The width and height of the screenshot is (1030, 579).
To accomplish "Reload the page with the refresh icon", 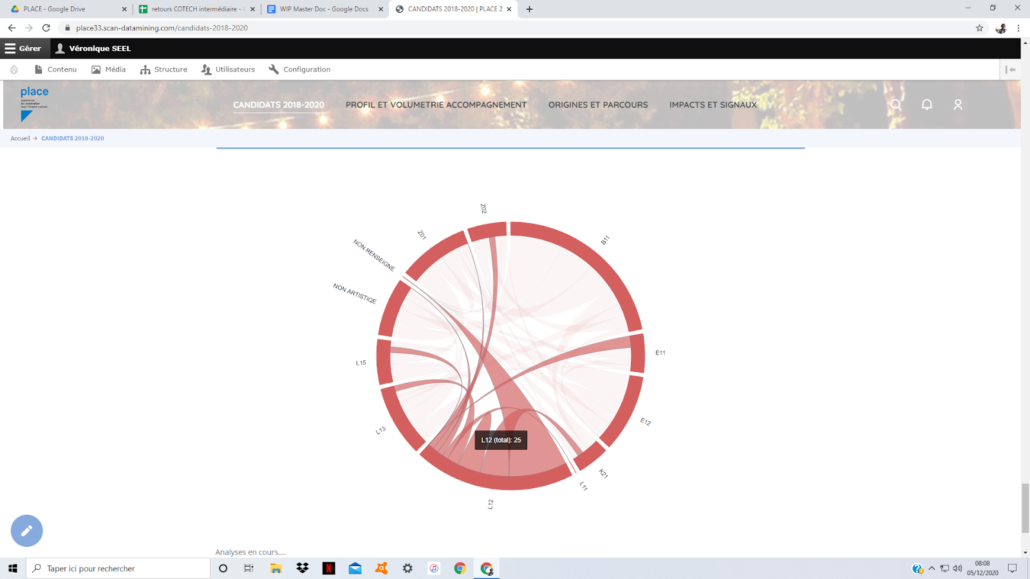I will point(46,28).
